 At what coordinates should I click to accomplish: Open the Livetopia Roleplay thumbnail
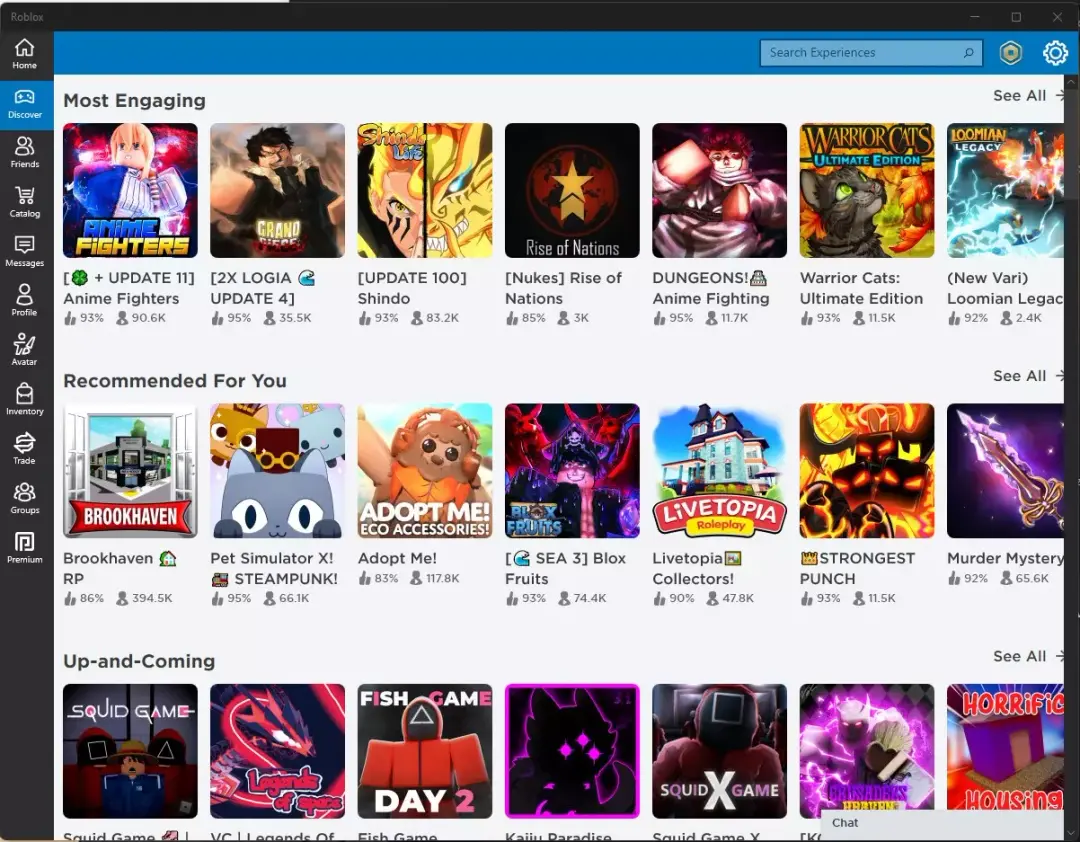720,471
